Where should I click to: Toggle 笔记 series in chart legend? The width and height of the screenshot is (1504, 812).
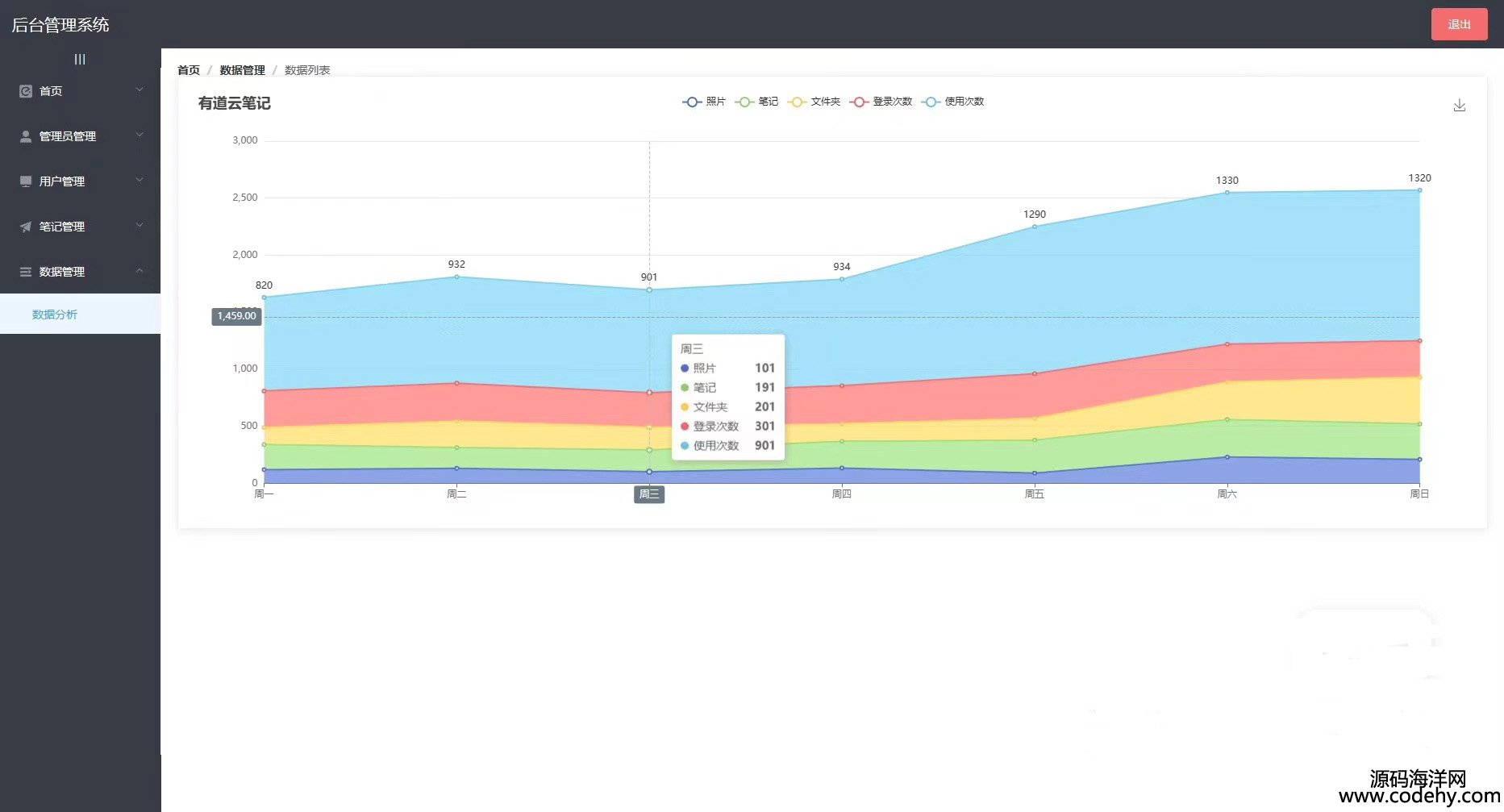(756, 102)
